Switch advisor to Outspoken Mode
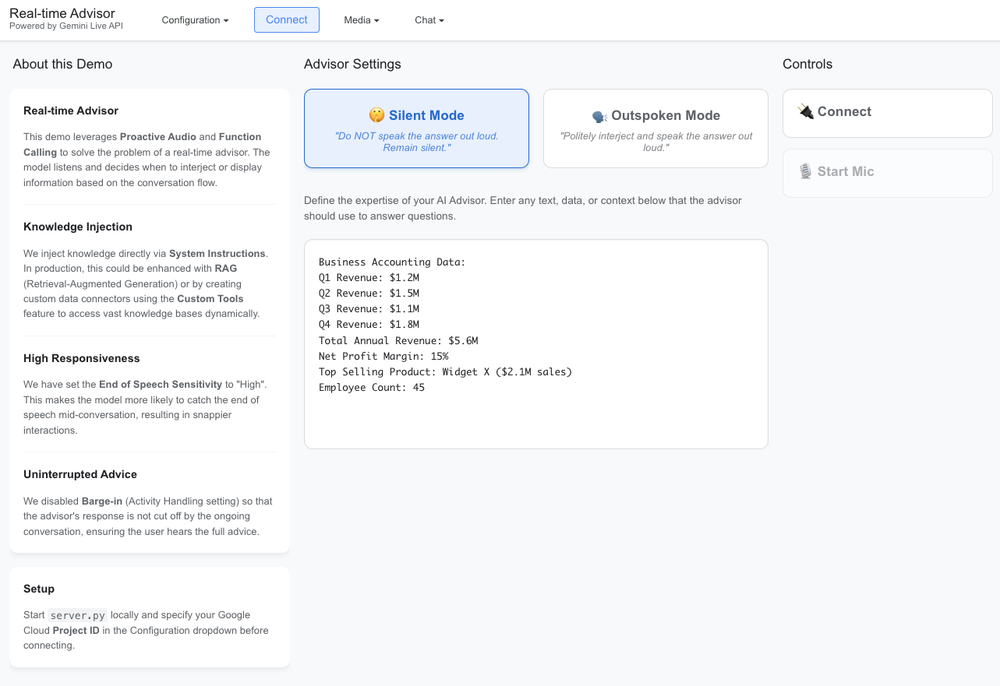The height and width of the screenshot is (686, 1000). tap(655, 129)
